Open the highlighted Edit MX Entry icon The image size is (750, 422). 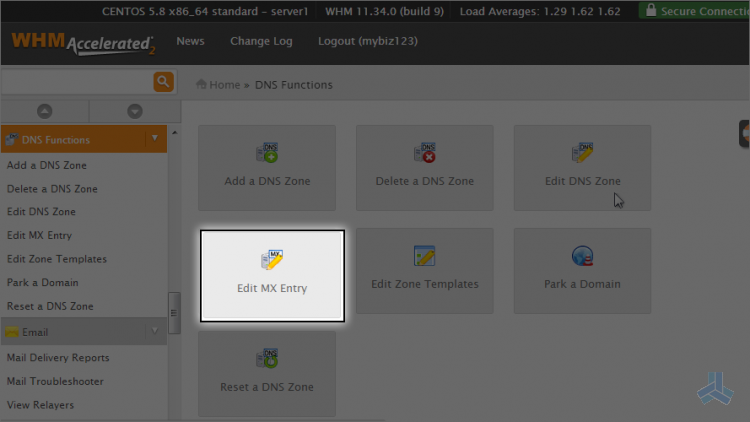pos(272,260)
